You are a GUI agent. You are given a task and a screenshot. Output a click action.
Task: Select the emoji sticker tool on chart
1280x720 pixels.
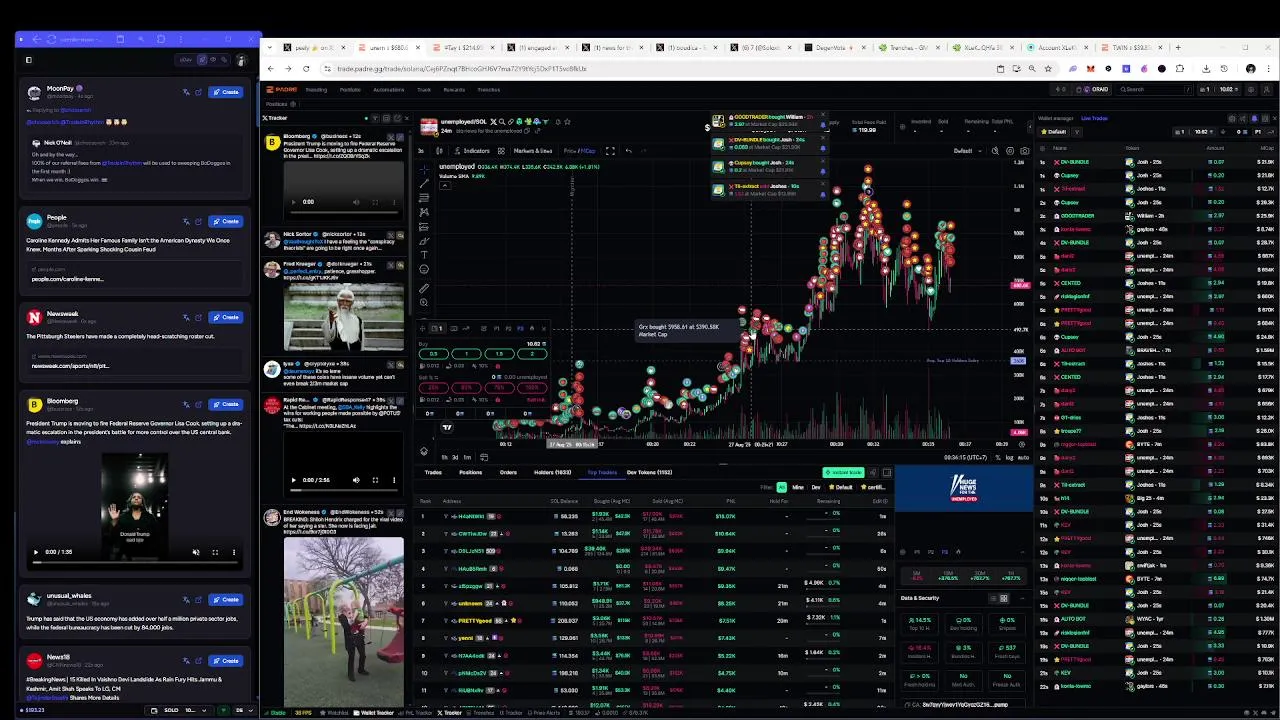[x=424, y=269]
